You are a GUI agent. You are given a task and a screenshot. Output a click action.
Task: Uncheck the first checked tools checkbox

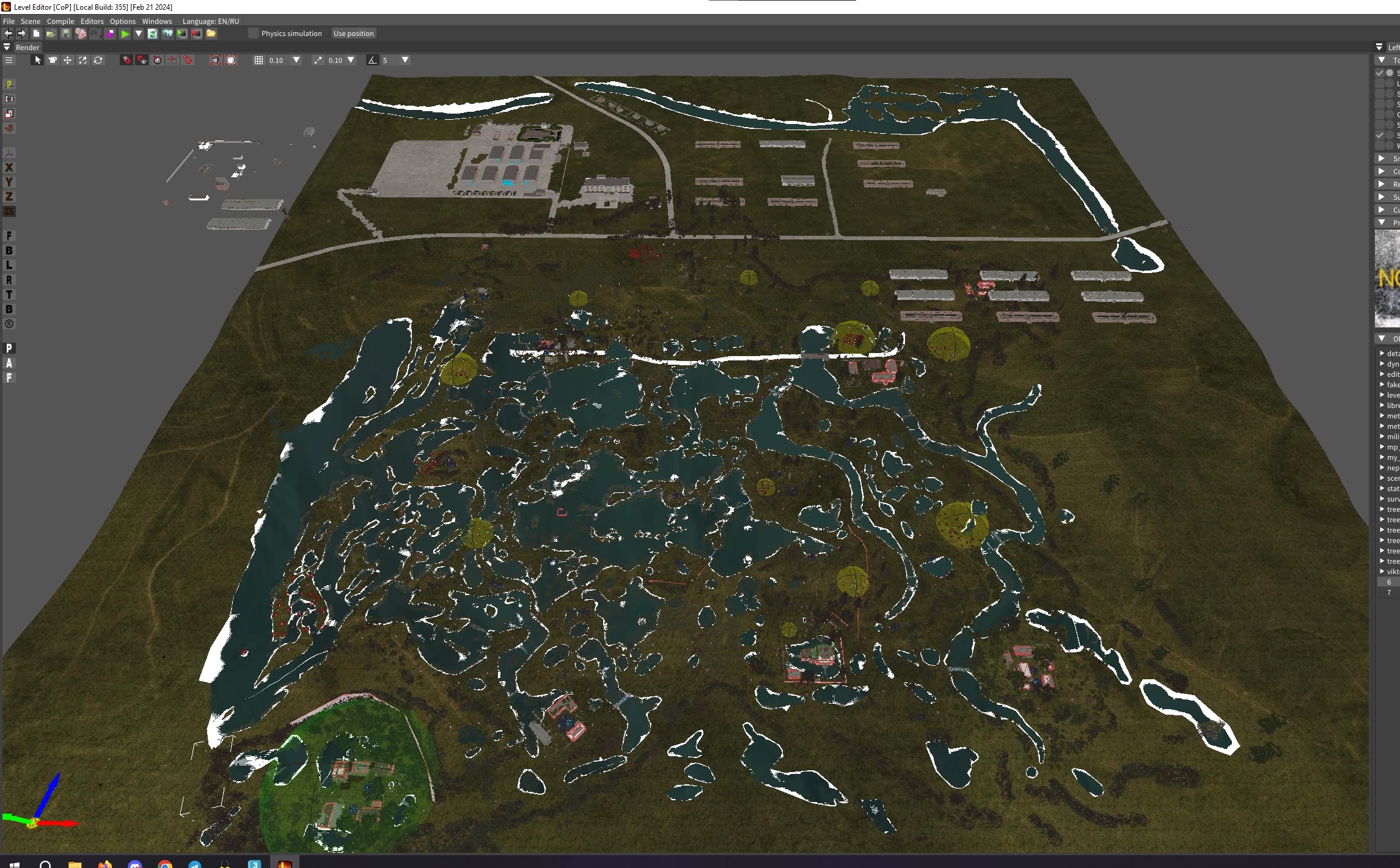pos(1379,73)
